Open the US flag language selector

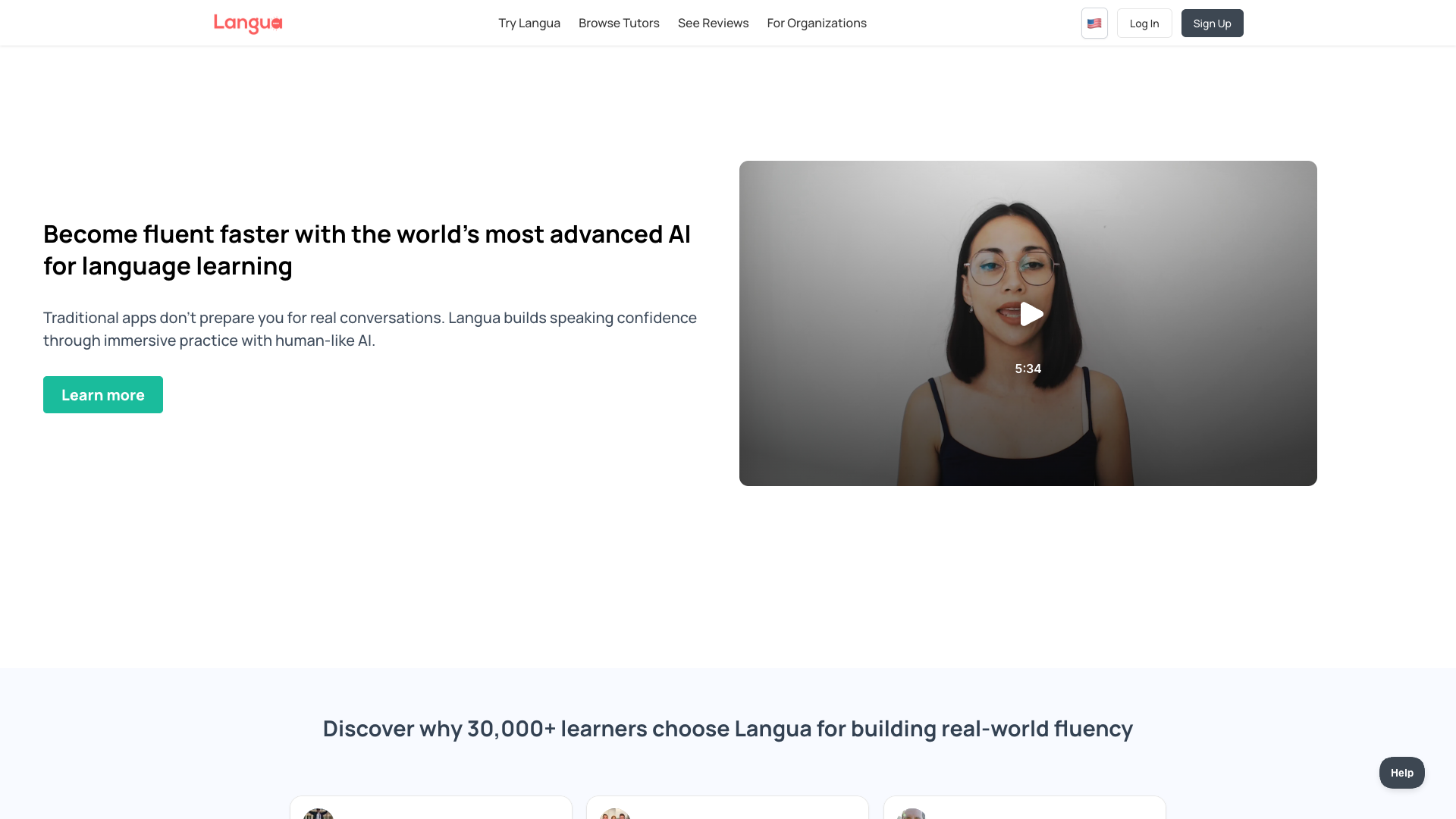[x=1094, y=24]
